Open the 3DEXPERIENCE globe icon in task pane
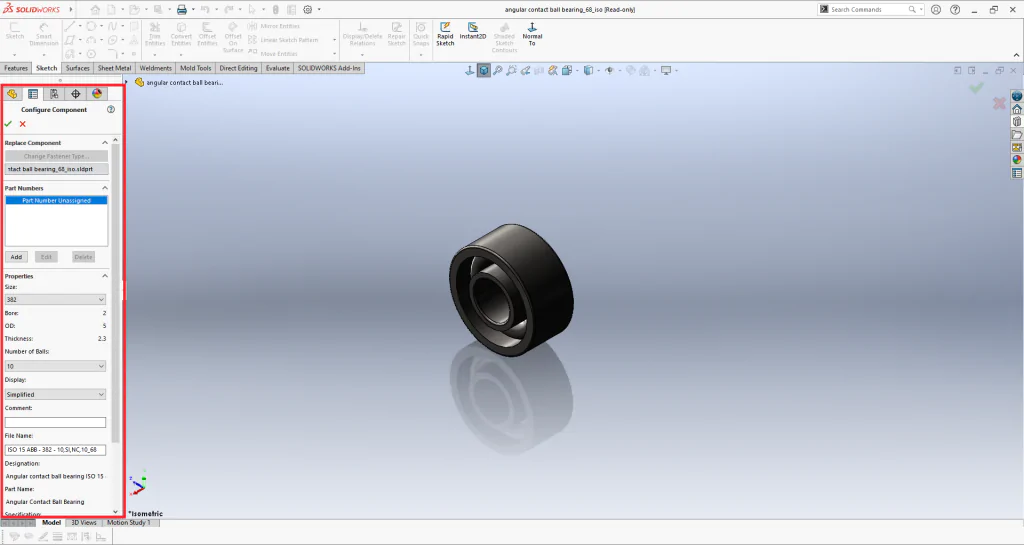Image resolution: width=1024 pixels, height=545 pixels. pos(1017,96)
